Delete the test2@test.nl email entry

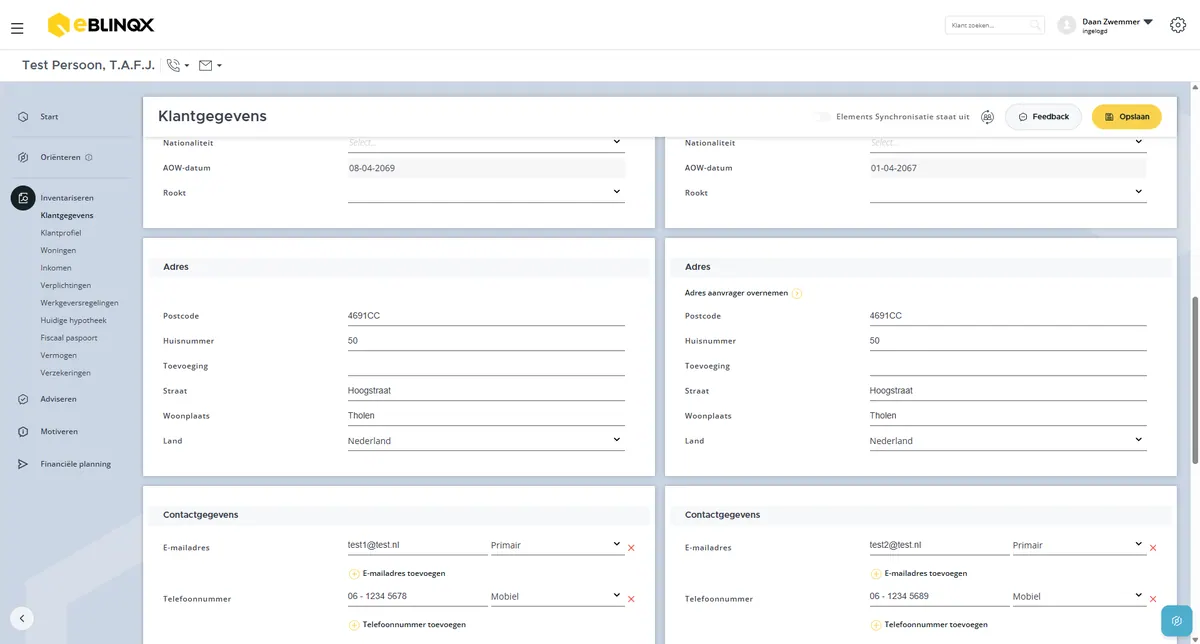[1153, 548]
